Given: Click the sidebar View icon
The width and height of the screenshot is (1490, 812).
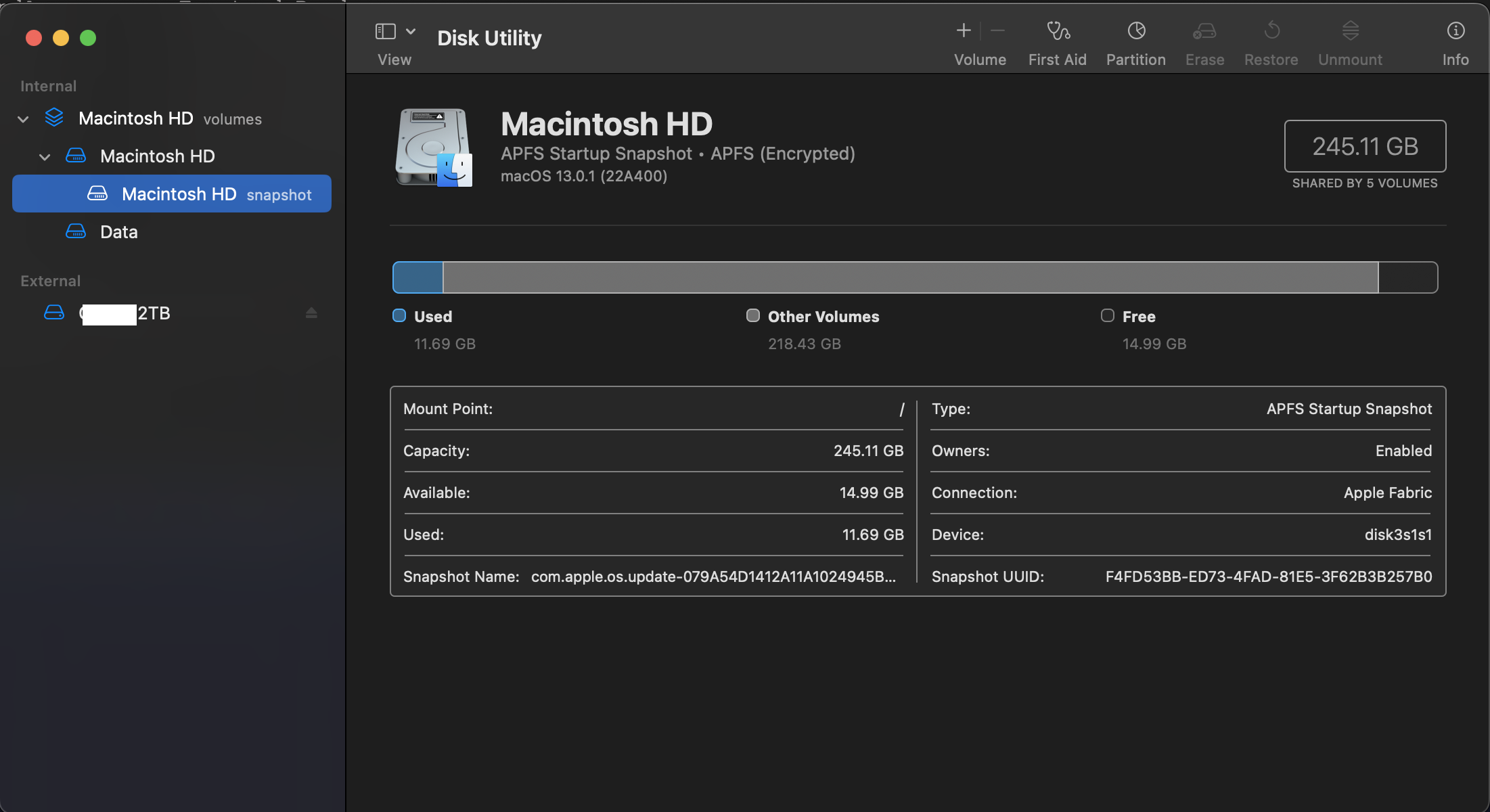Looking at the screenshot, I should (x=385, y=31).
